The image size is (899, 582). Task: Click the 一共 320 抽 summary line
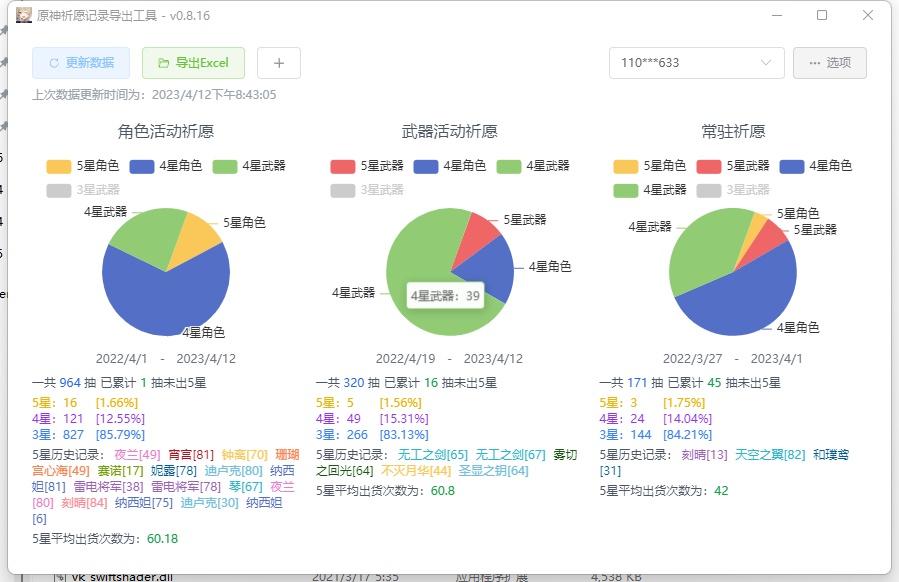pyautogui.click(x=406, y=383)
